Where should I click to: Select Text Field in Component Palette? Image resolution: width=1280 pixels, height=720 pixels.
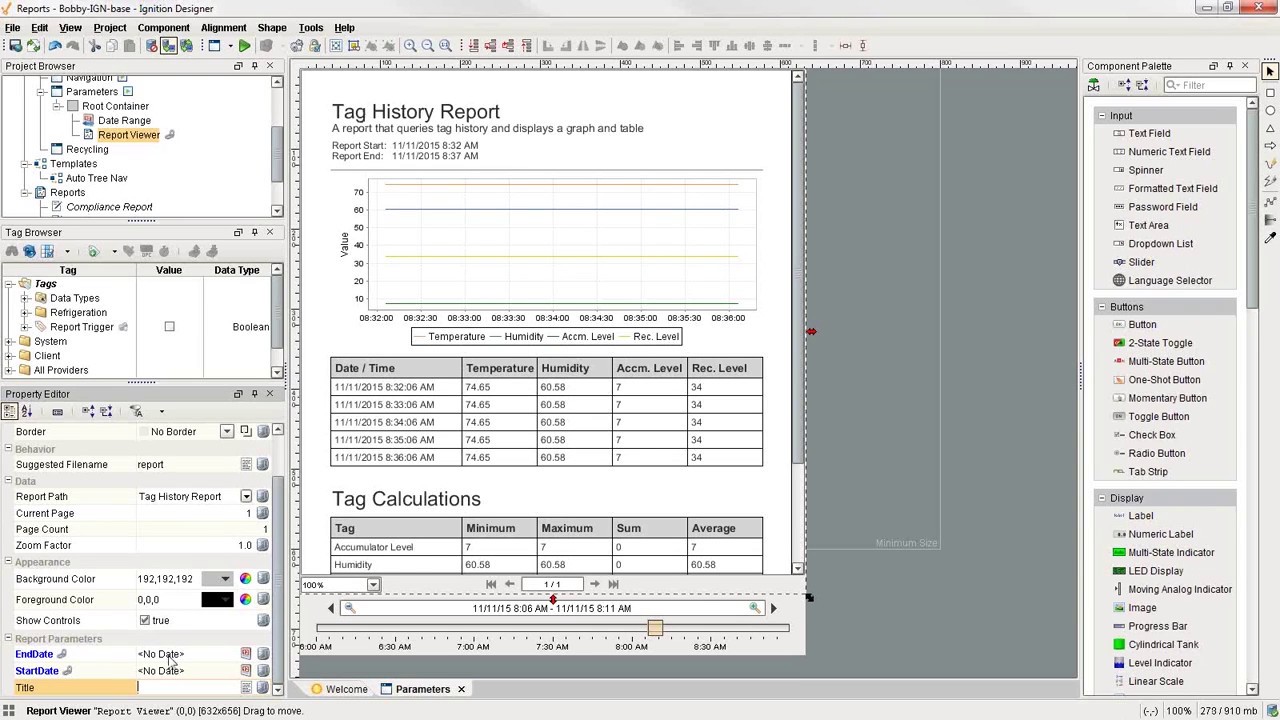[x=1149, y=134]
